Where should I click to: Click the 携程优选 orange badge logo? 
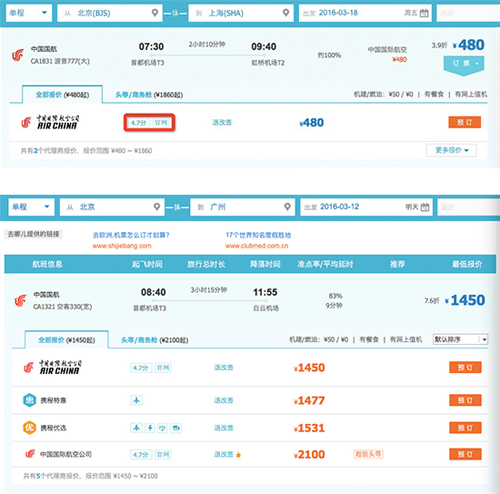(29, 428)
